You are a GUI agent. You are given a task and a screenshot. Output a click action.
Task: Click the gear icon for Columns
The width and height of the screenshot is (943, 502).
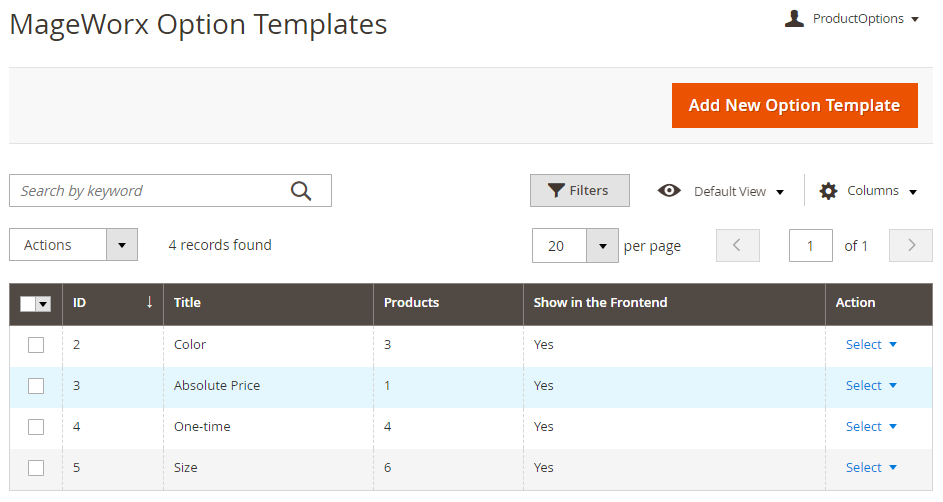coord(828,191)
